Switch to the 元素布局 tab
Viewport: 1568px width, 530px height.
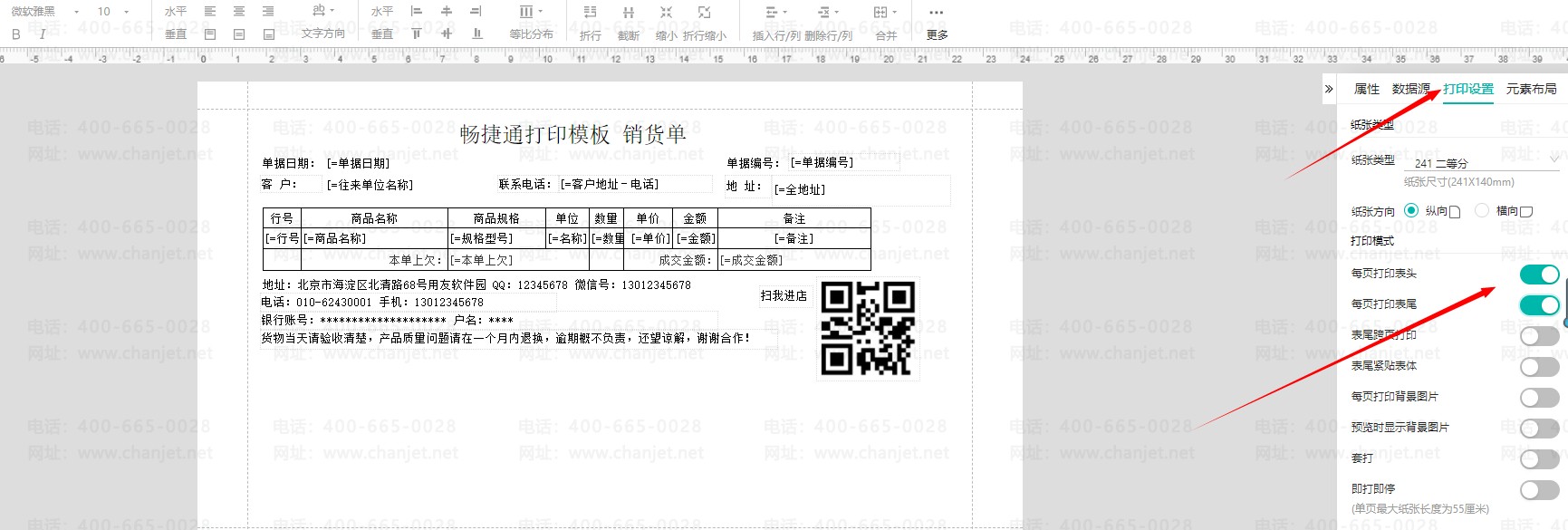click(1531, 89)
